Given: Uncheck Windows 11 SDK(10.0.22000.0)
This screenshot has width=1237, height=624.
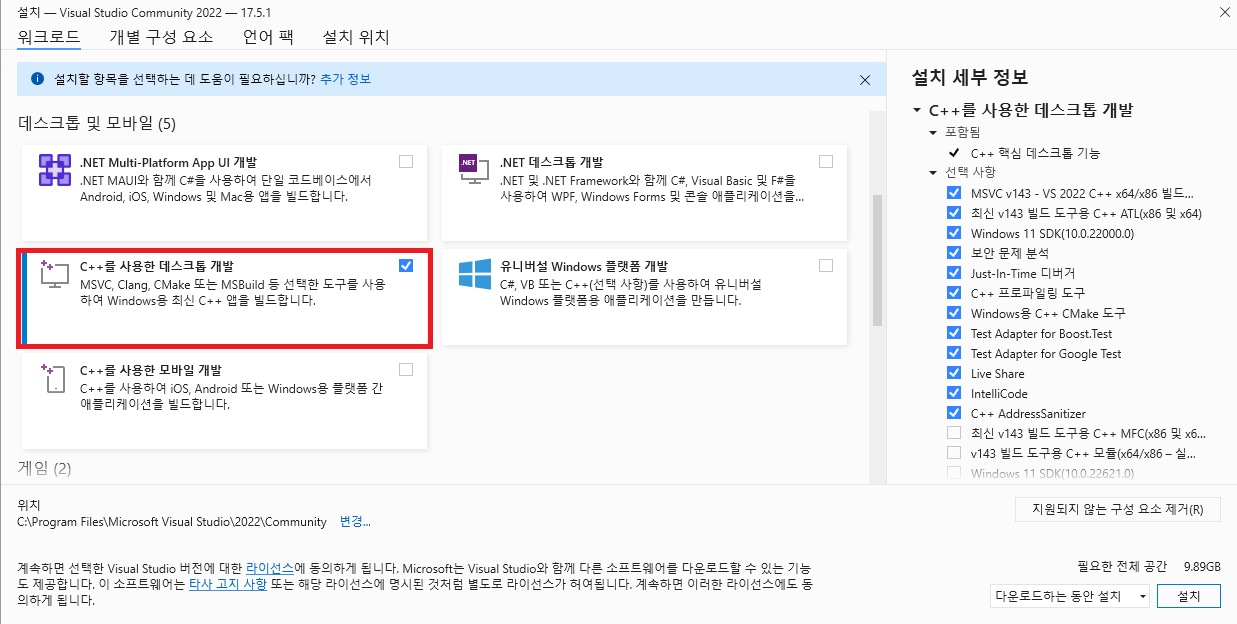Looking at the screenshot, I should [954, 233].
